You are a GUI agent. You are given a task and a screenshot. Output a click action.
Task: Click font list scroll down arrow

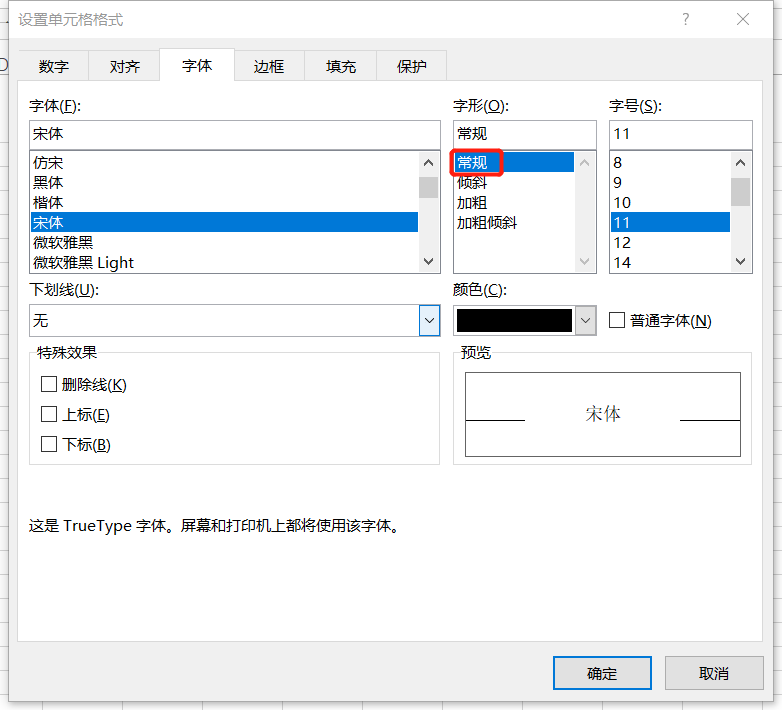(428, 261)
